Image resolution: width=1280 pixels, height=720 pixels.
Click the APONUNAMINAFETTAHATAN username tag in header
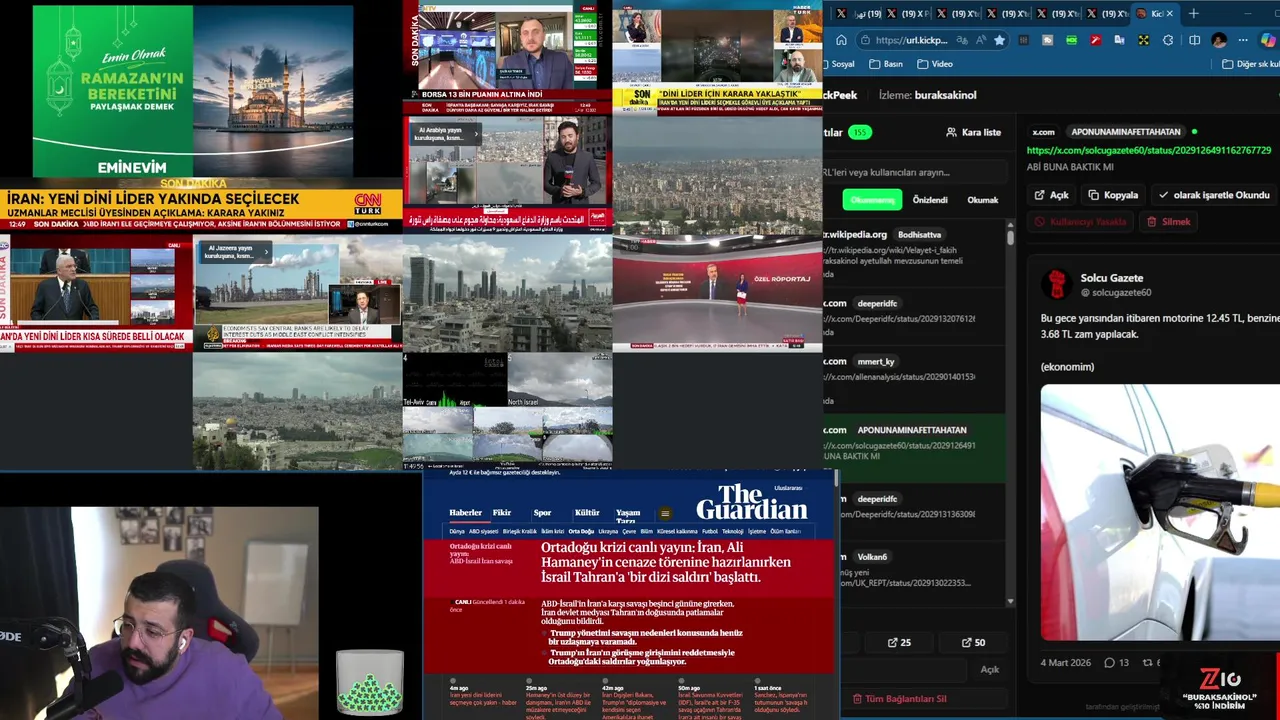[1125, 132]
